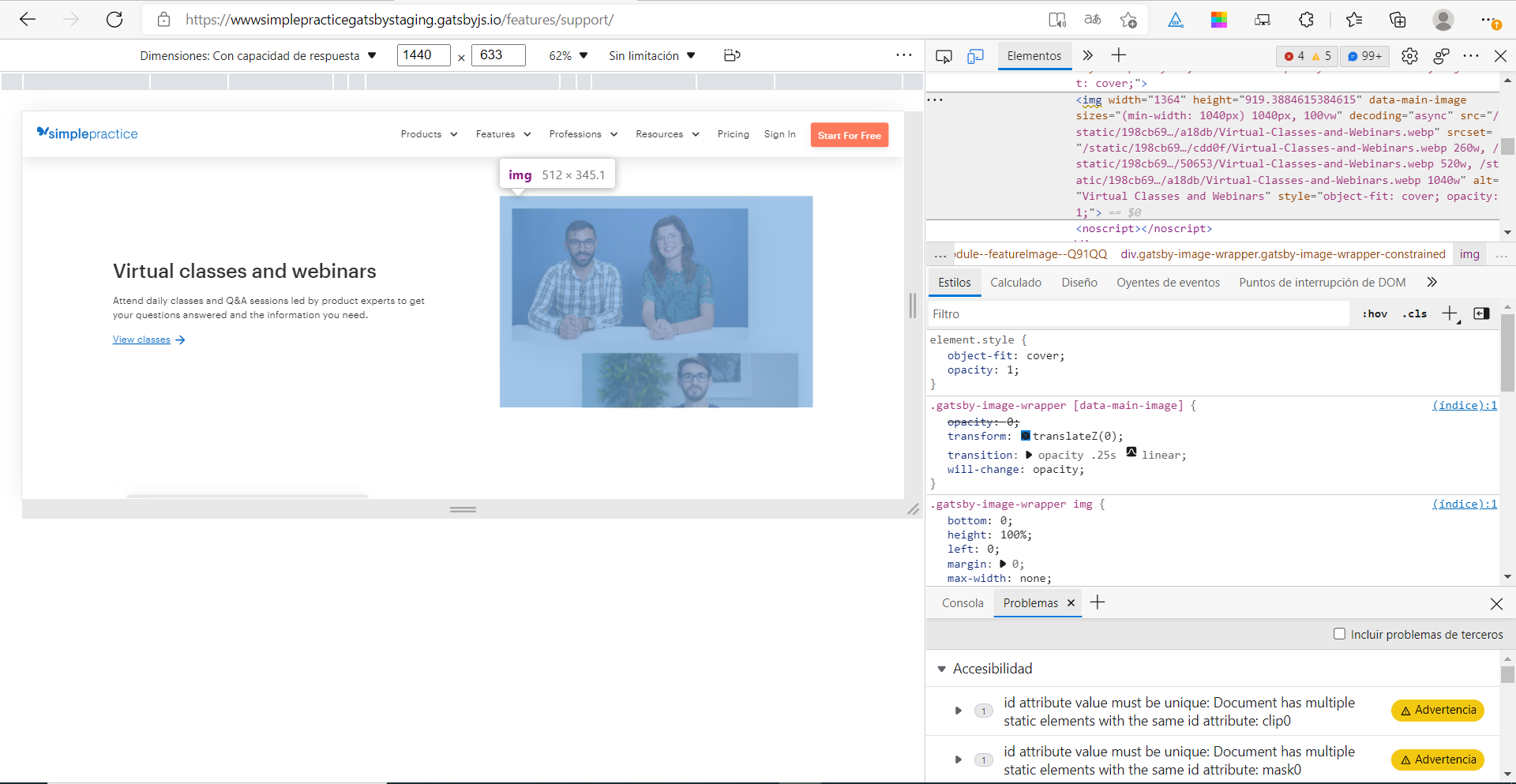1516x784 pixels.
Task: Open the read aloud icon in toolbar
Action: (x=1057, y=20)
